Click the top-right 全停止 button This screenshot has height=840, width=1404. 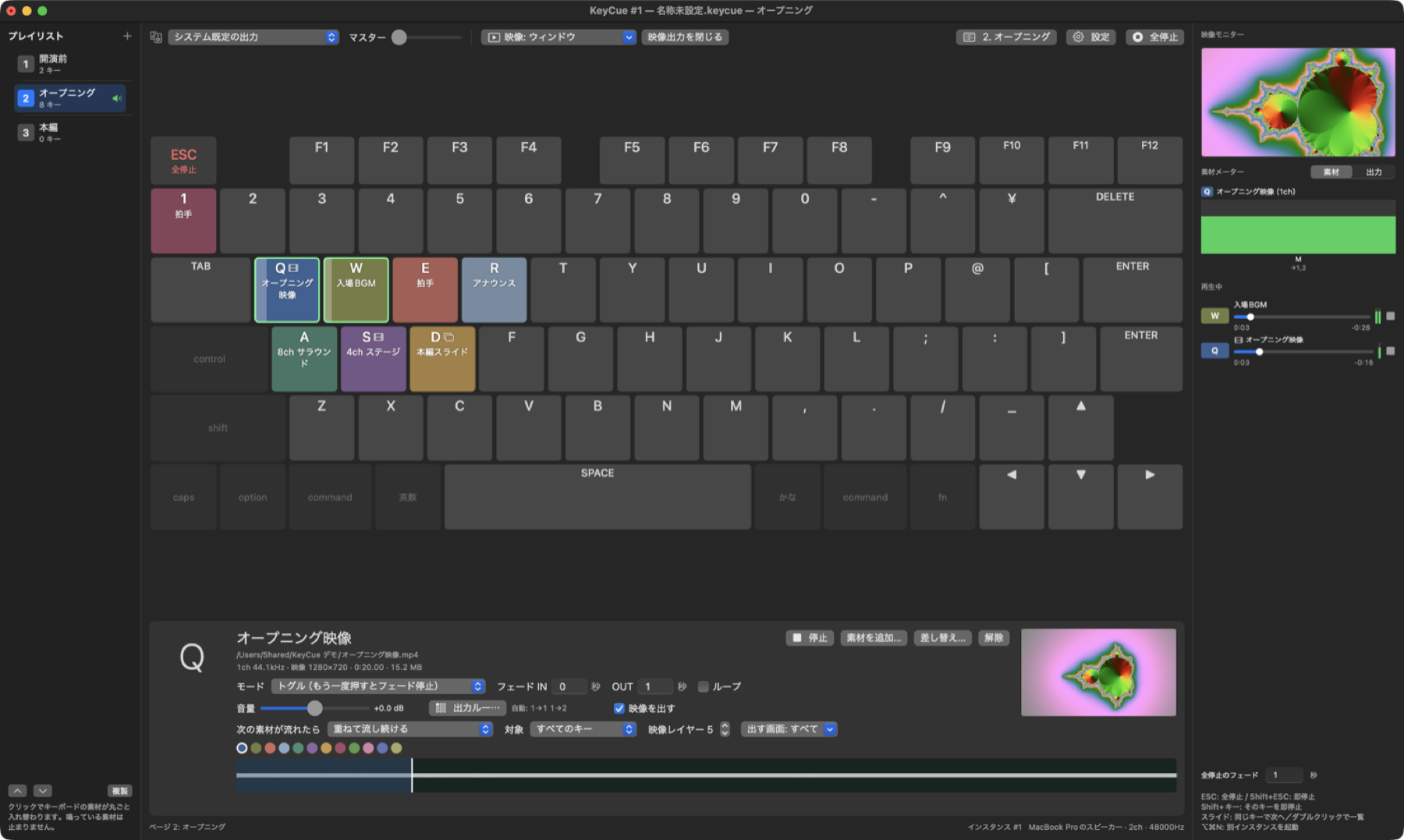point(1154,37)
